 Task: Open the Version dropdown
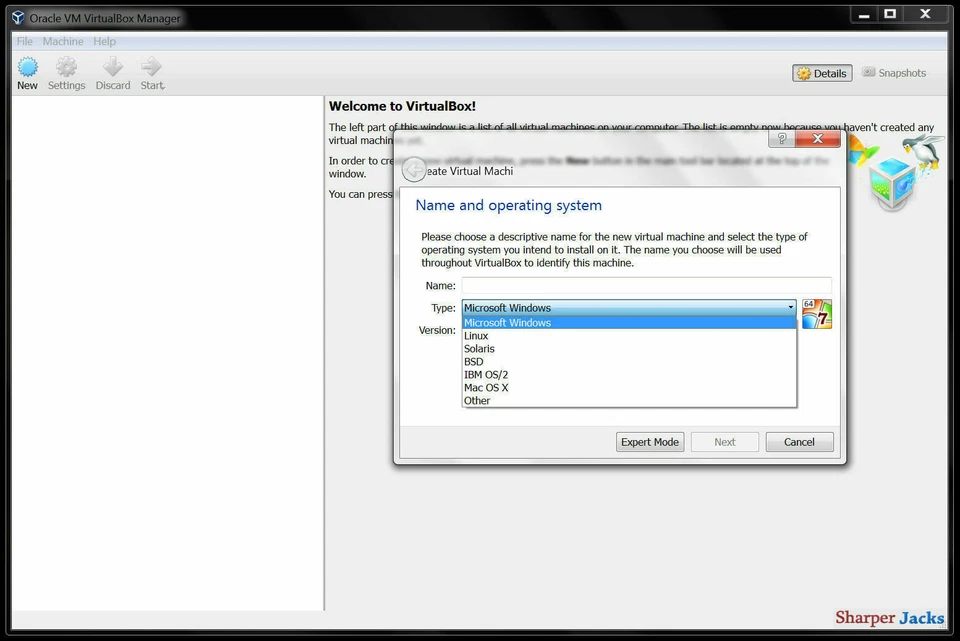pos(628,330)
